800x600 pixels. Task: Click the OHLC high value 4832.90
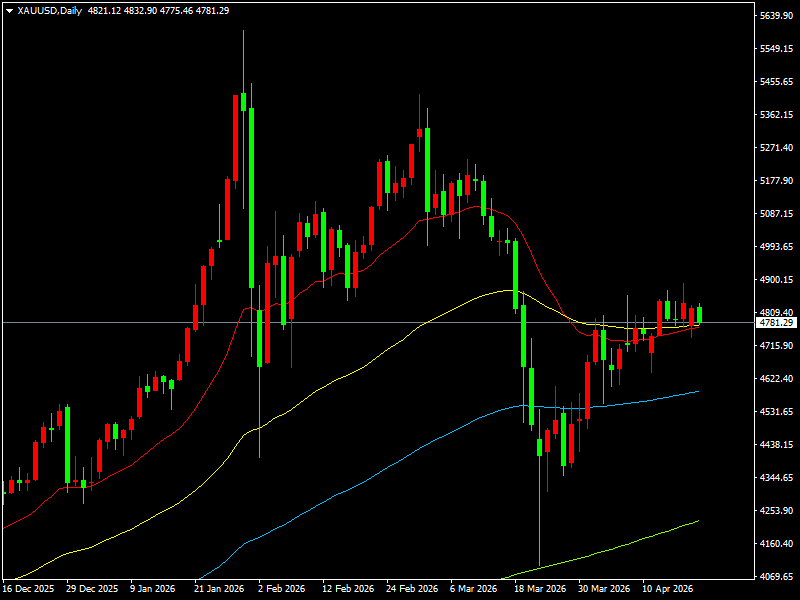(x=140, y=11)
